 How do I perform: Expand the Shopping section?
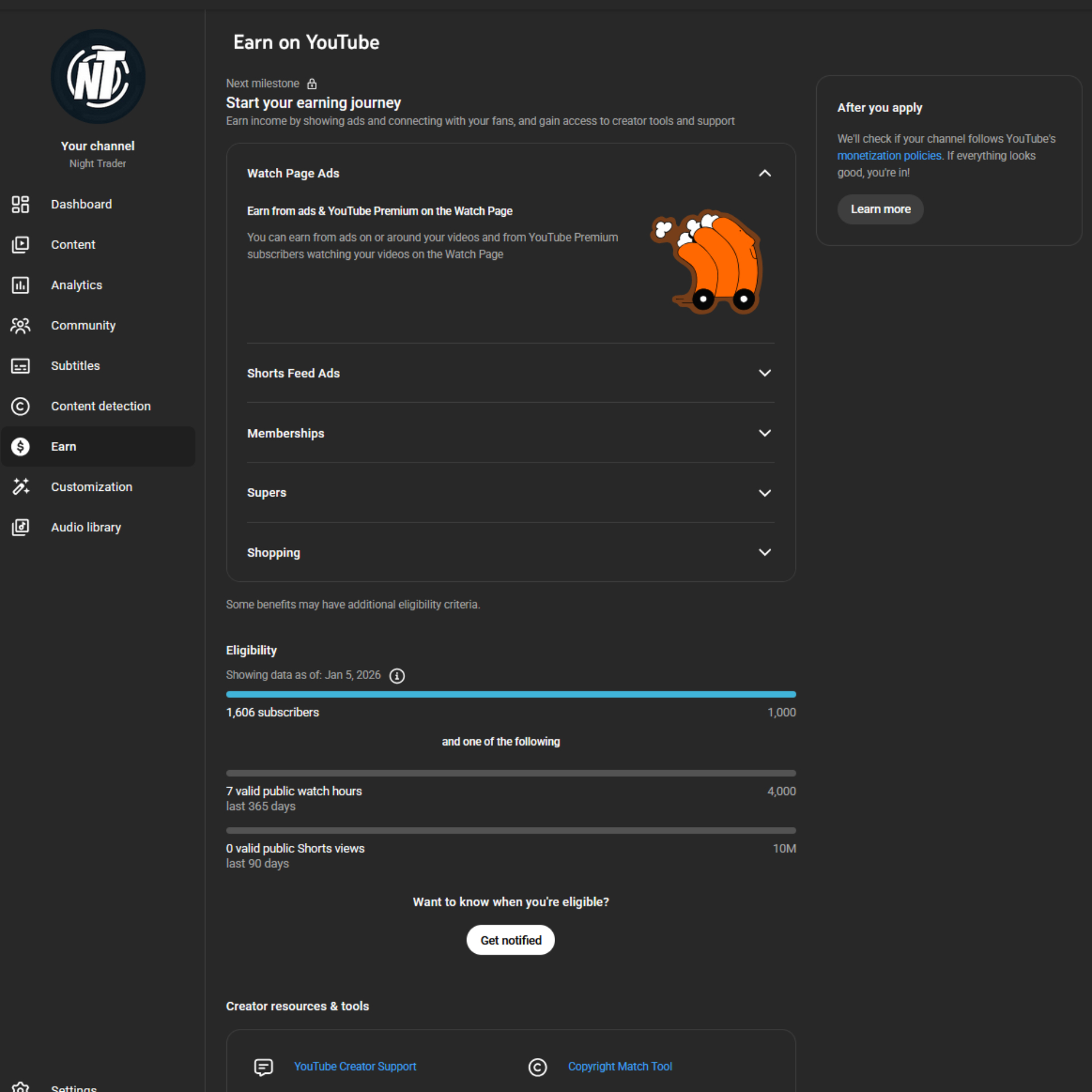764,552
